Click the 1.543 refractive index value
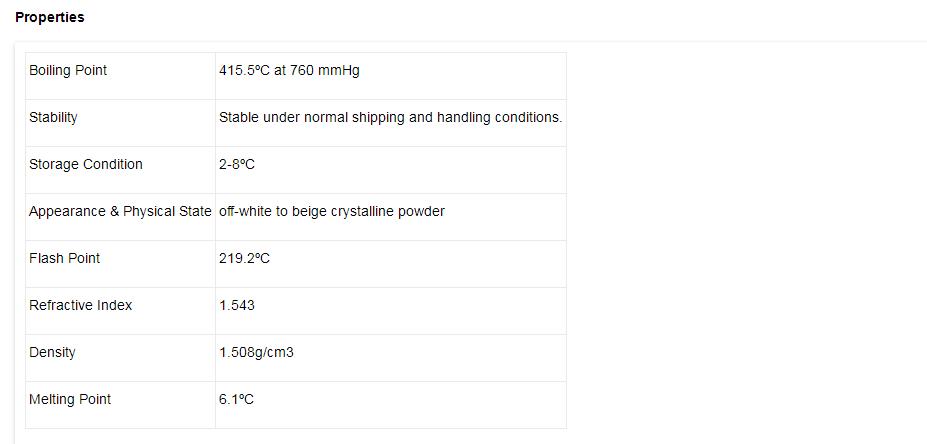 [237, 305]
